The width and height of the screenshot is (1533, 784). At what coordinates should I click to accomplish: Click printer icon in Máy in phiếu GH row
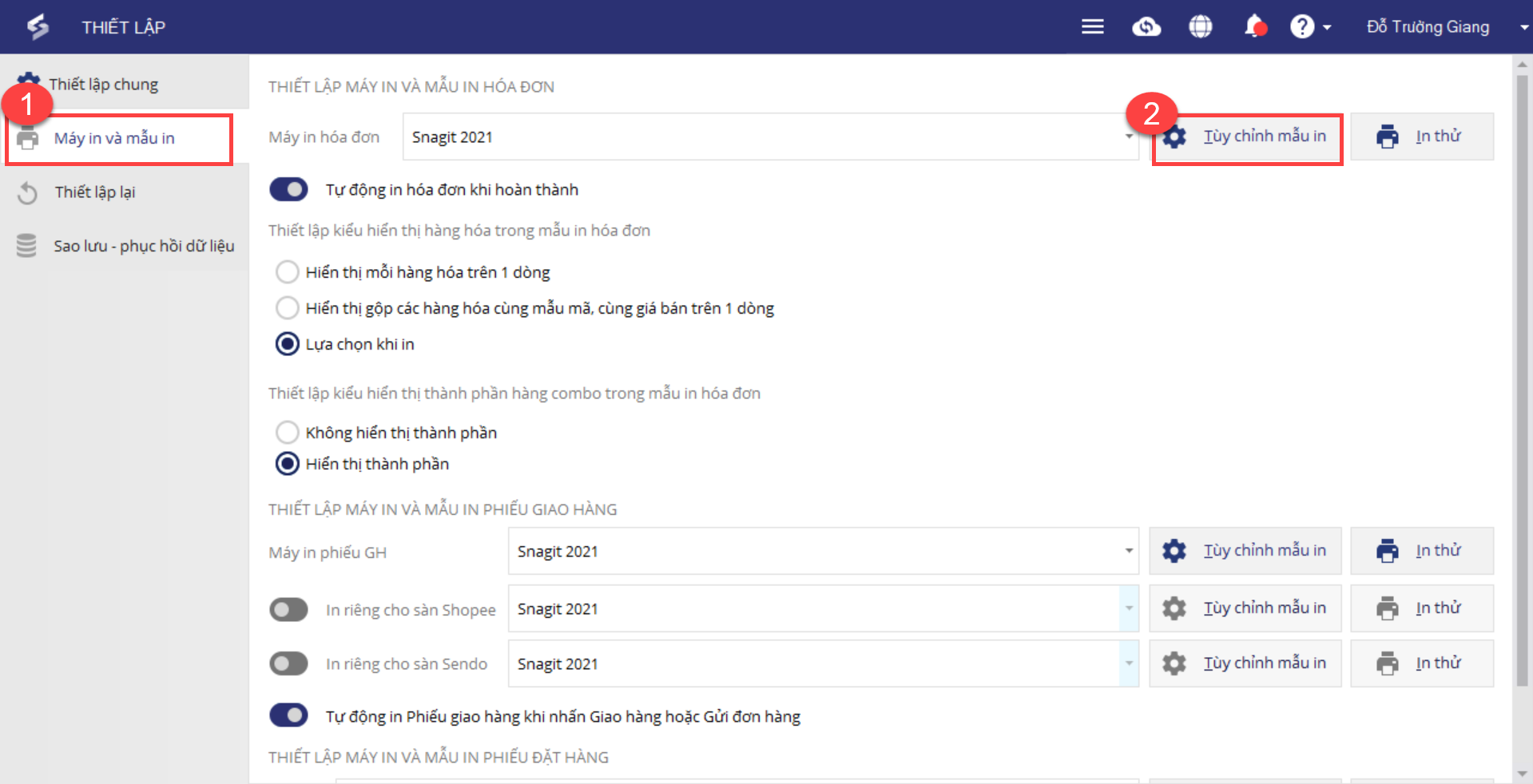[x=1388, y=551]
